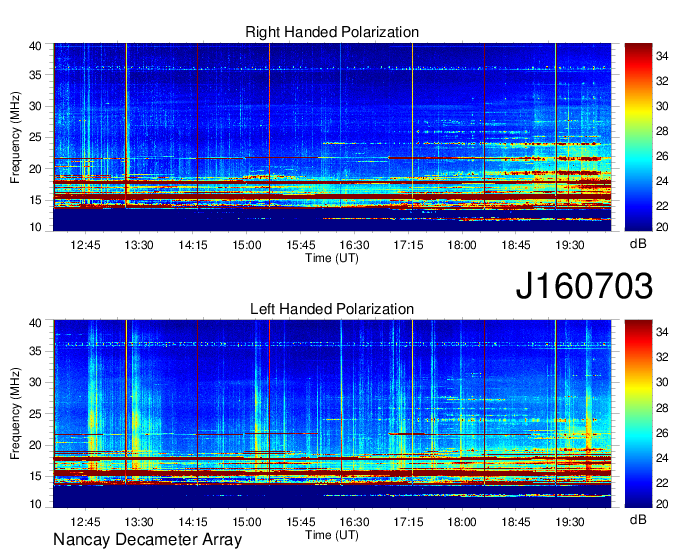Click Time (UT) label under Right Handed plot
Screen dimensions: 680x552
click(332, 258)
